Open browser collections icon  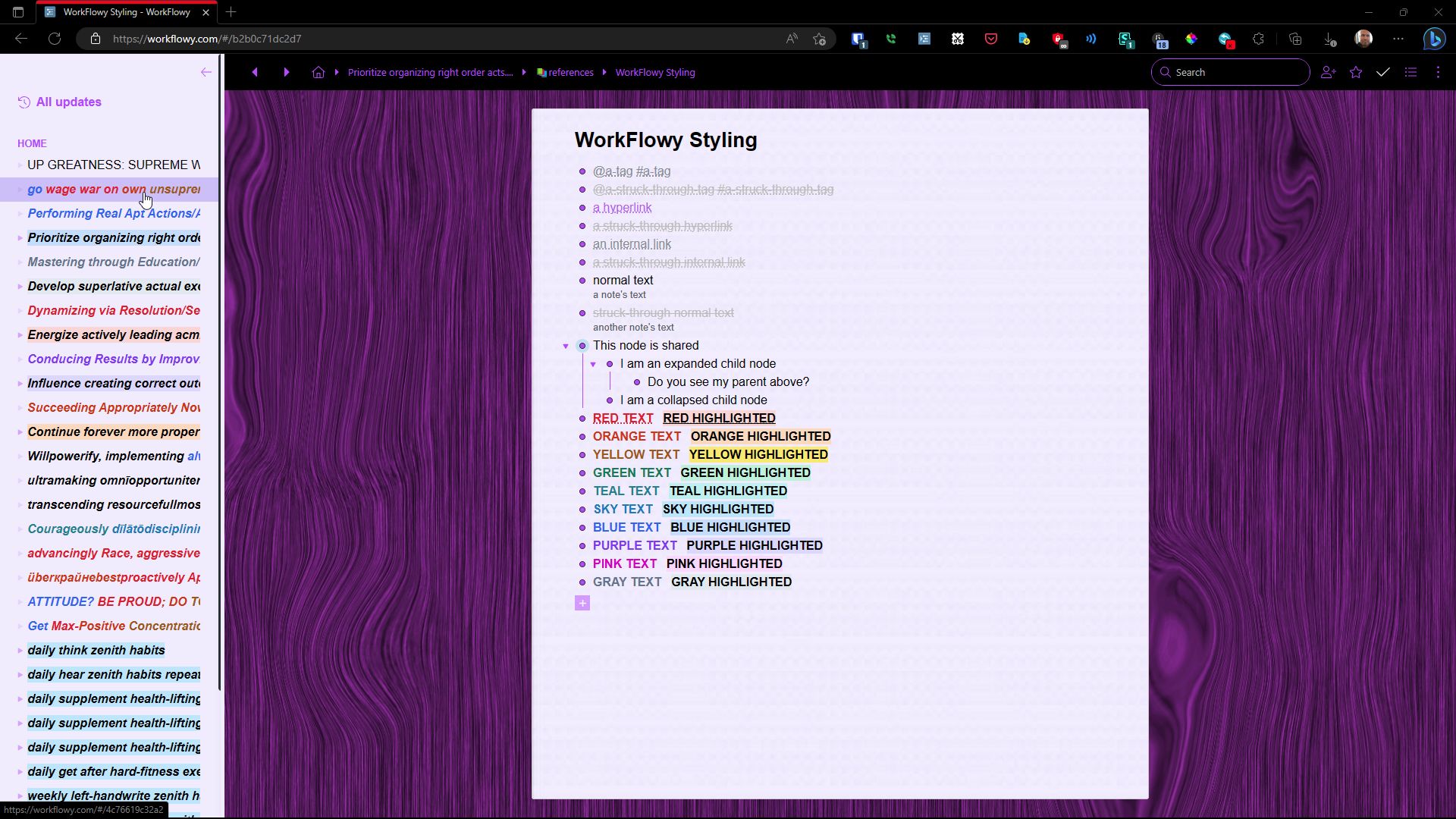pos(1295,39)
